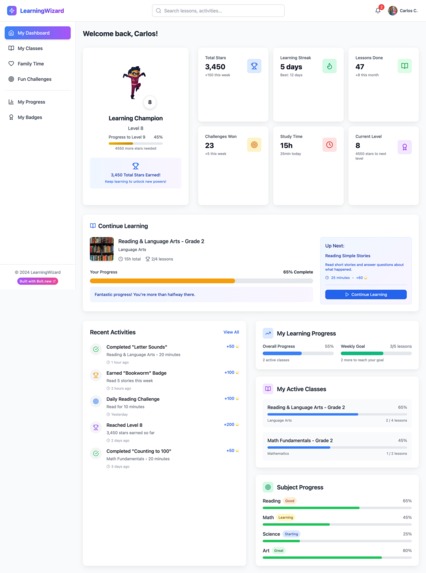Image resolution: width=426 pixels, height=573 pixels.
Task: Open Math Fundamentals - Grade 2 class
Action: [337, 447]
